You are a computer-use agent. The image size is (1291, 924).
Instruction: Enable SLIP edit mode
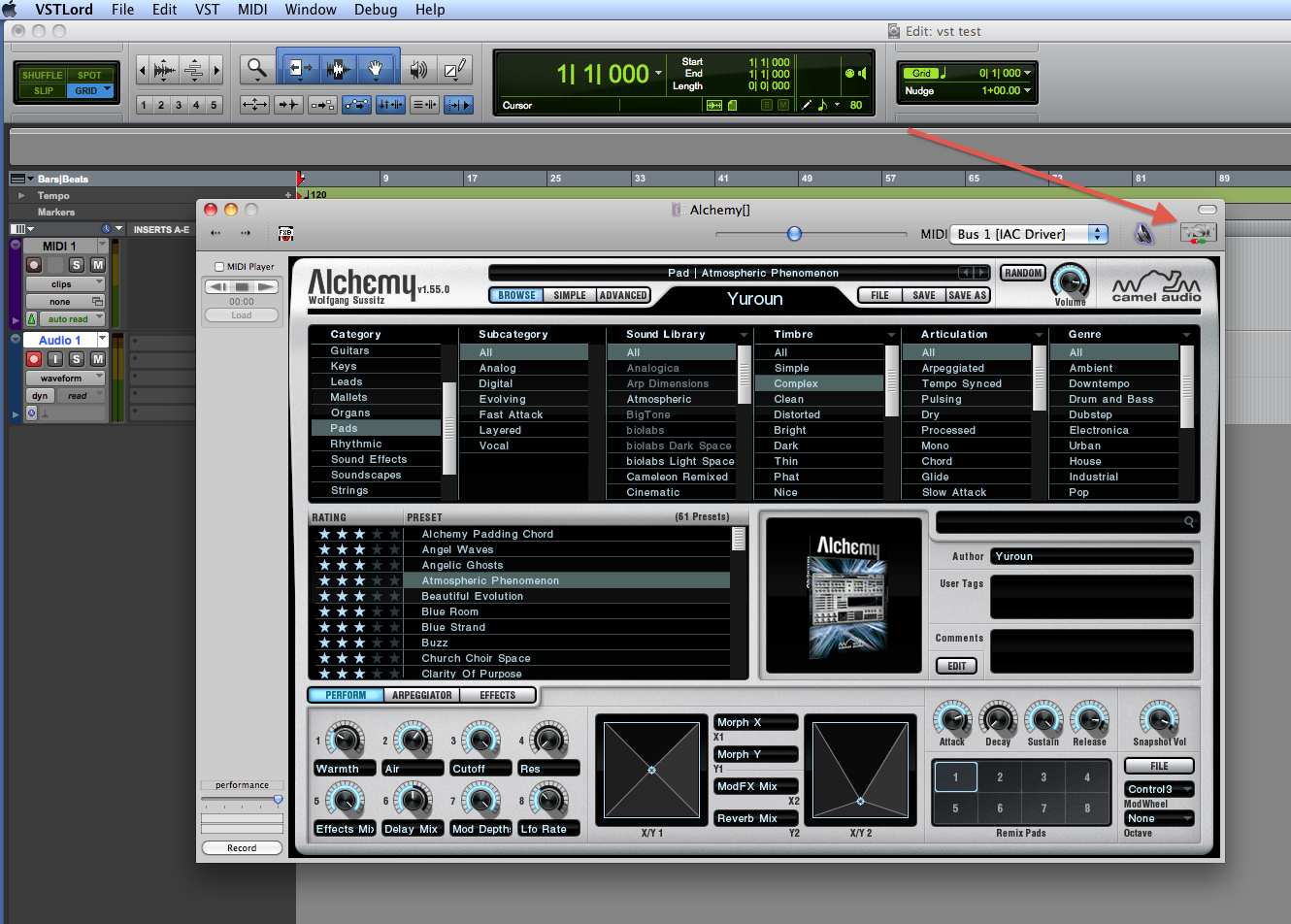[x=43, y=90]
